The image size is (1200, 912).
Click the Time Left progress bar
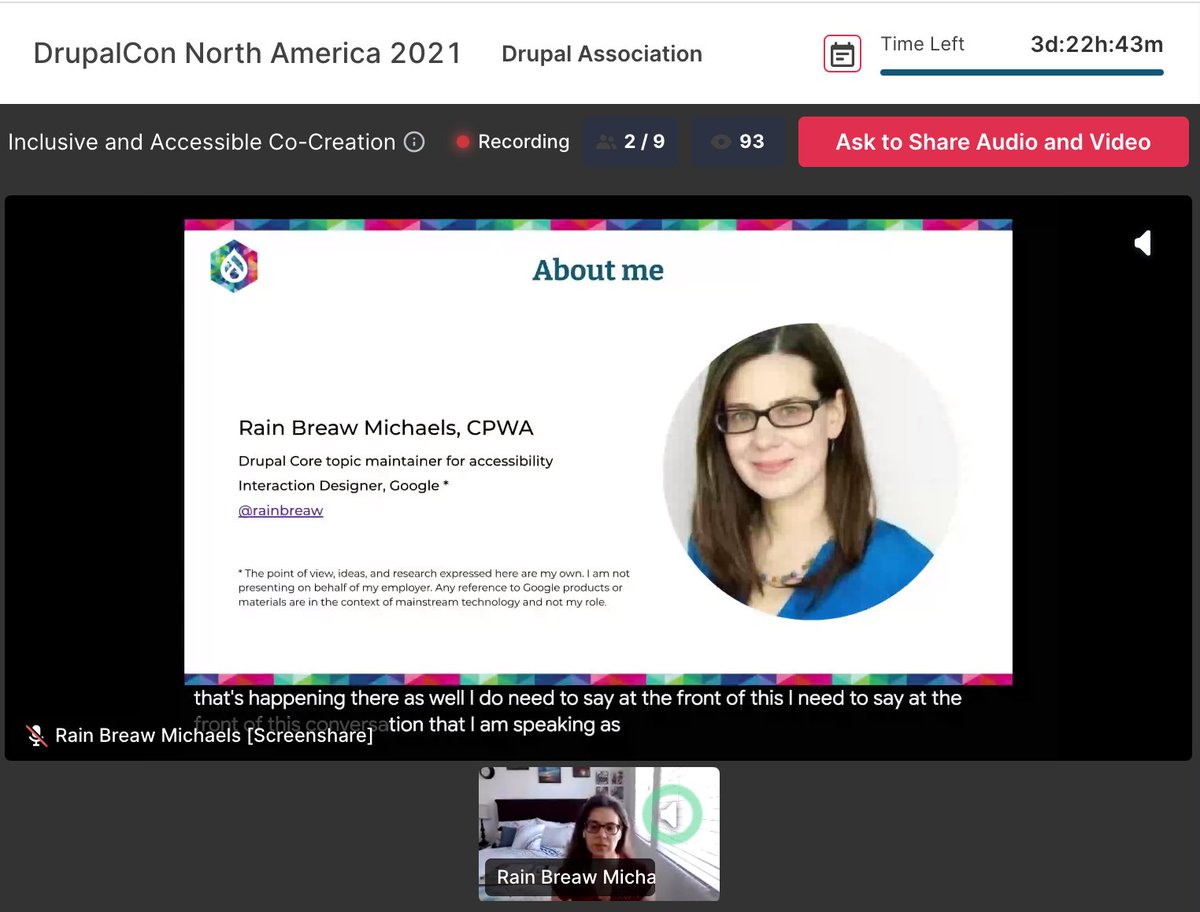[1022, 72]
